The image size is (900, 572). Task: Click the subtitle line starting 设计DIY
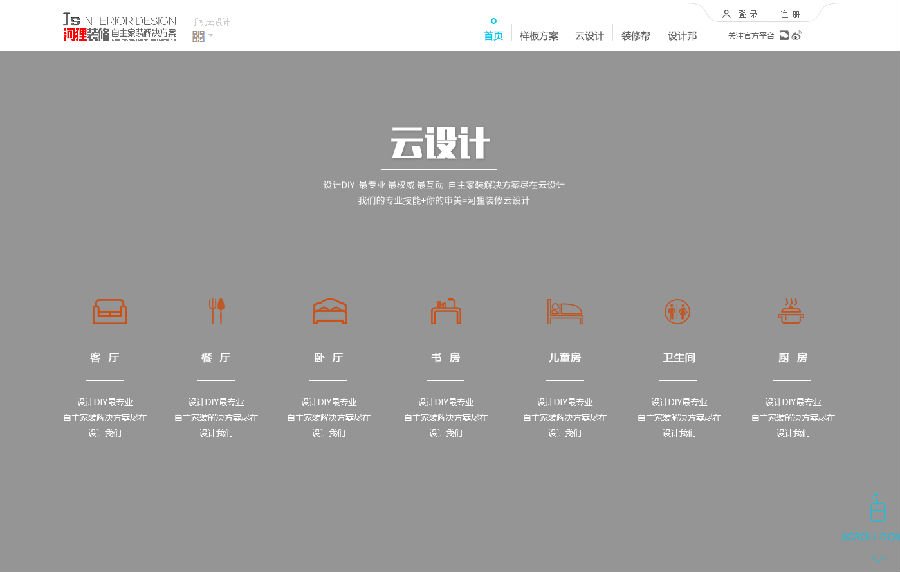[x=444, y=185]
